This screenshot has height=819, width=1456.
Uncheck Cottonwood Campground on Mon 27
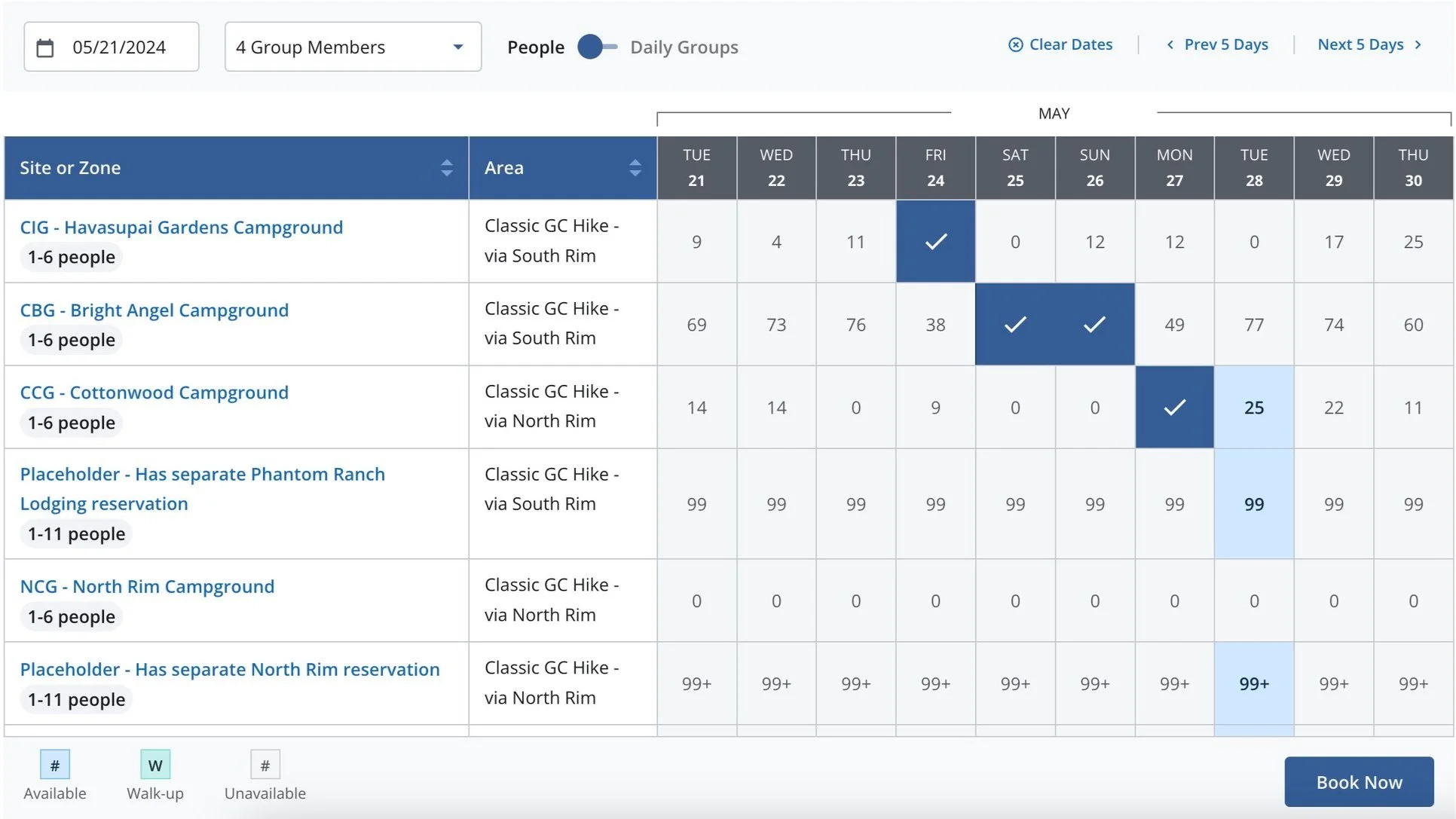1174,408
